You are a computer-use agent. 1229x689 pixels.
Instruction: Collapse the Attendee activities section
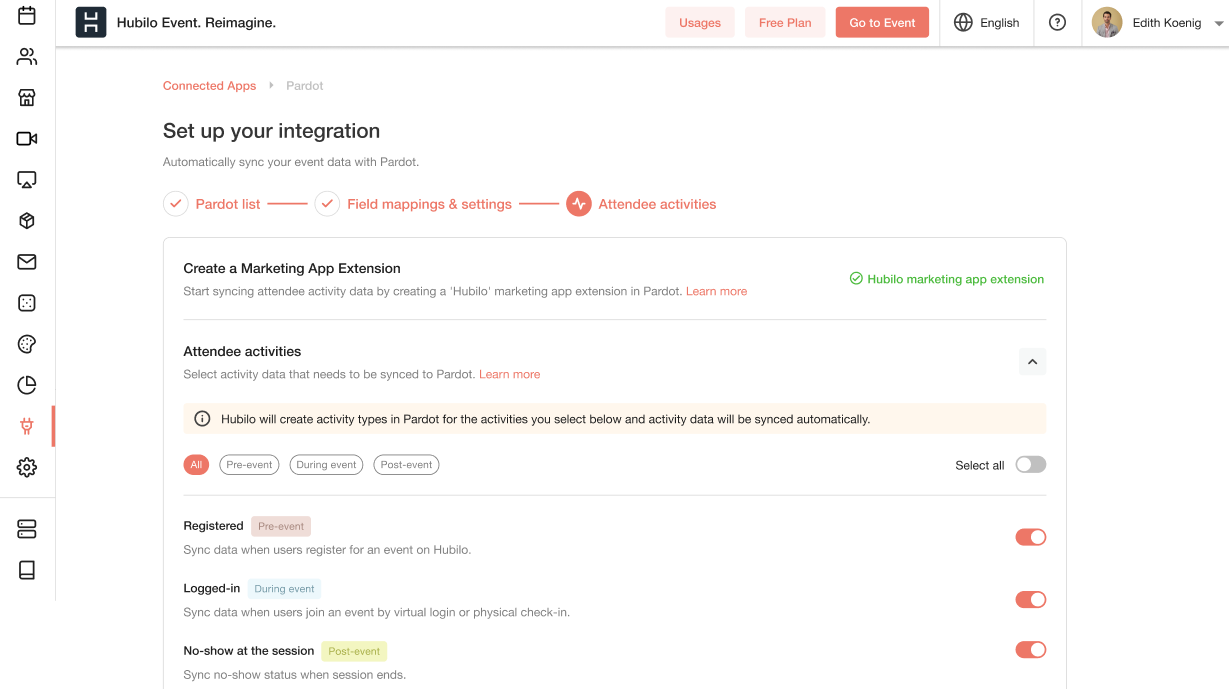click(x=1032, y=361)
